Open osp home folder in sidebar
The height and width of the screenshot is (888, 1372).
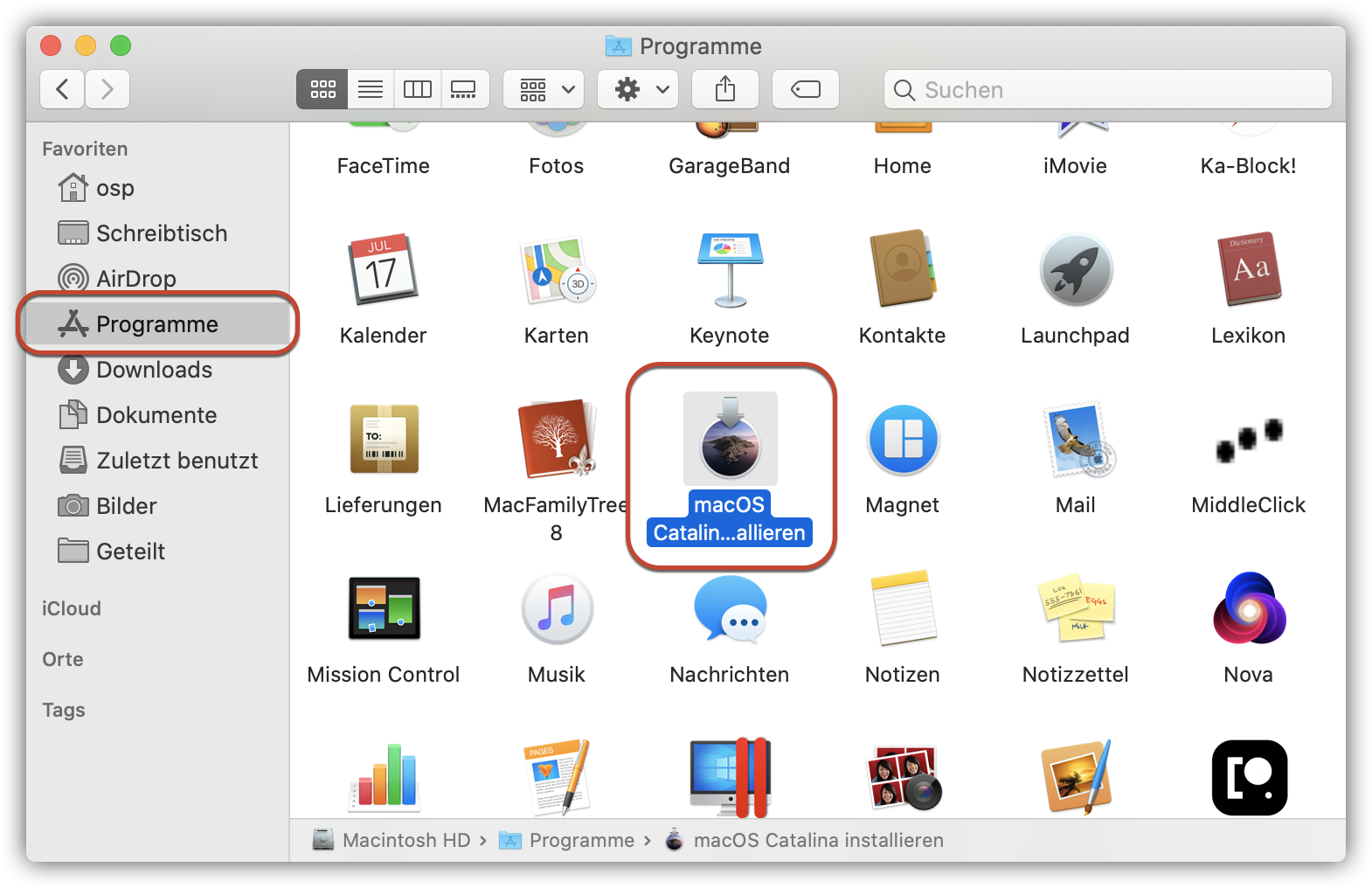(157, 188)
